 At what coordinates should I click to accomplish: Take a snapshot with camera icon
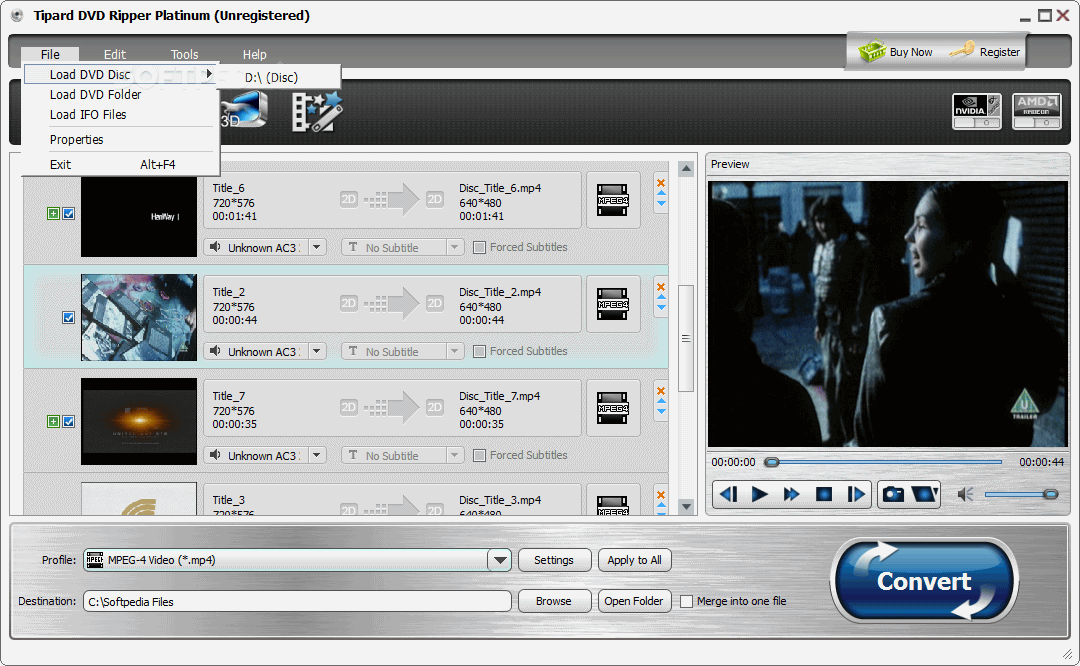(x=893, y=494)
